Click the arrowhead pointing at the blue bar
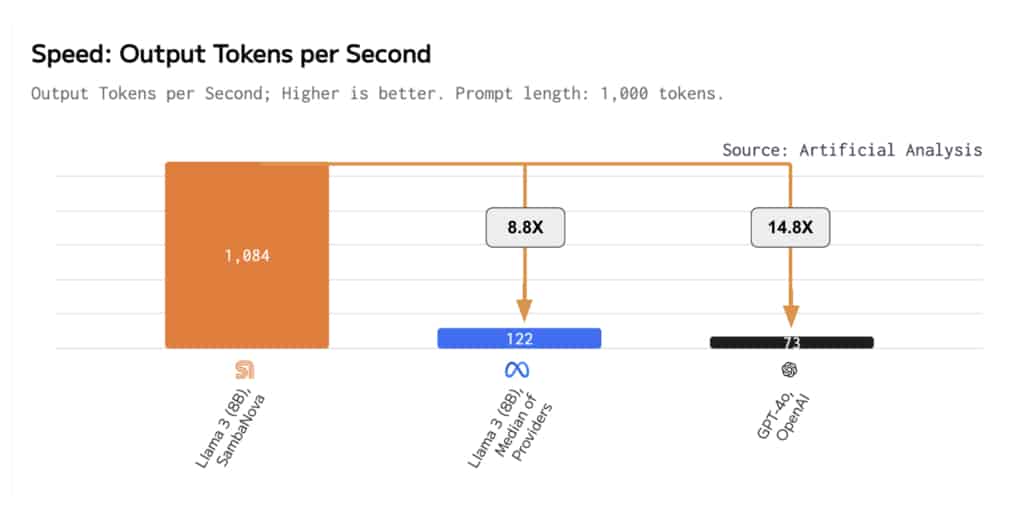The width and height of the screenshot is (1024, 512). (524, 311)
